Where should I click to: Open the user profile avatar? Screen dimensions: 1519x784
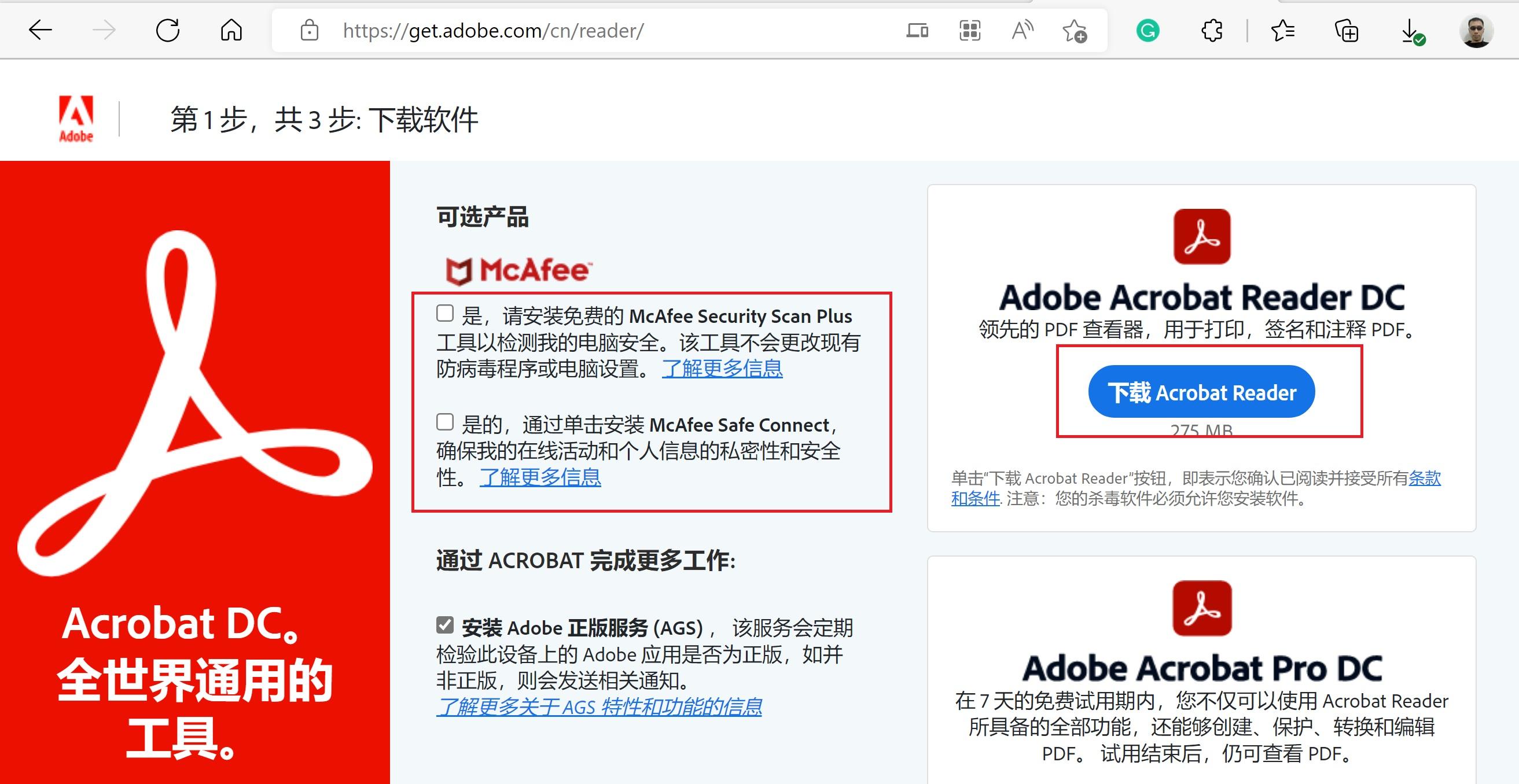click(x=1477, y=30)
